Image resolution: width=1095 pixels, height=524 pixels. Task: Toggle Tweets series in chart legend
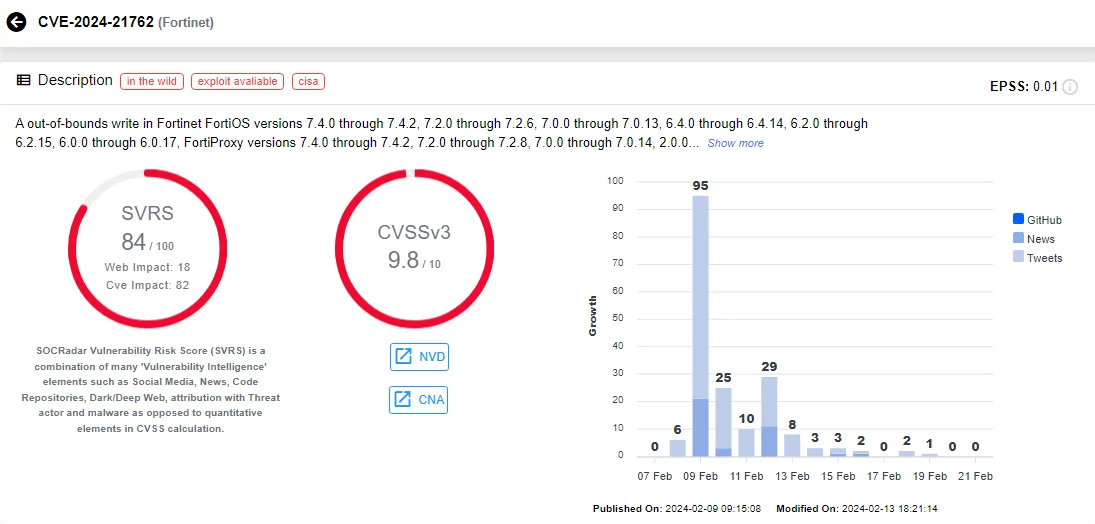pyautogui.click(x=1037, y=258)
